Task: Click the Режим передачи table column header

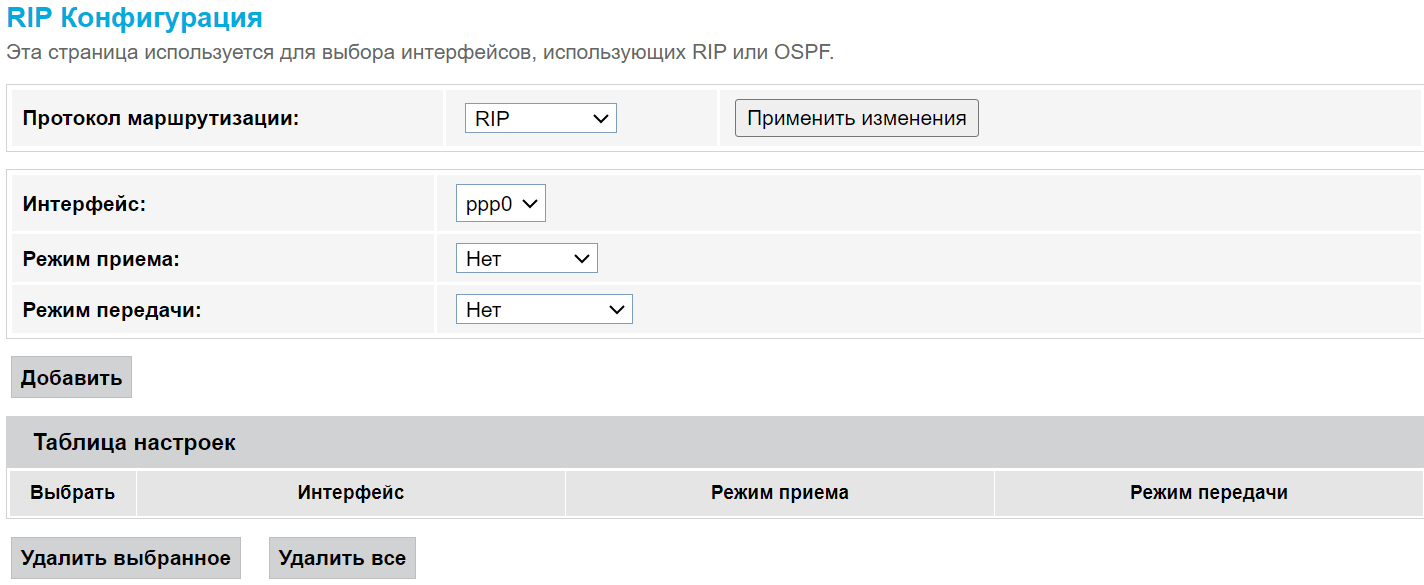Action: click(x=1208, y=493)
